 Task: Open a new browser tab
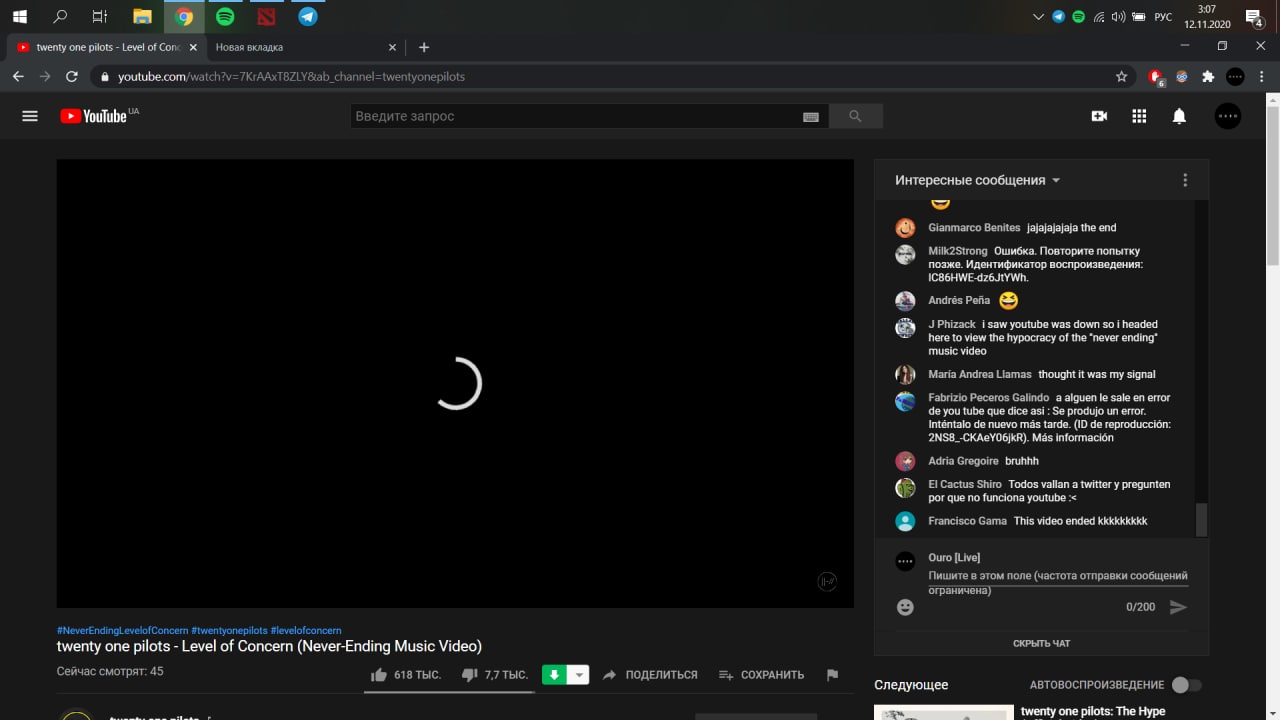tap(424, 47)
